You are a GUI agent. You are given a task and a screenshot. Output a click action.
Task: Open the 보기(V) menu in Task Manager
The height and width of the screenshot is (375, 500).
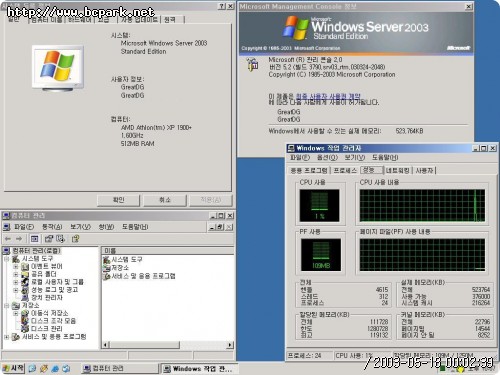[x=354, y=157]
